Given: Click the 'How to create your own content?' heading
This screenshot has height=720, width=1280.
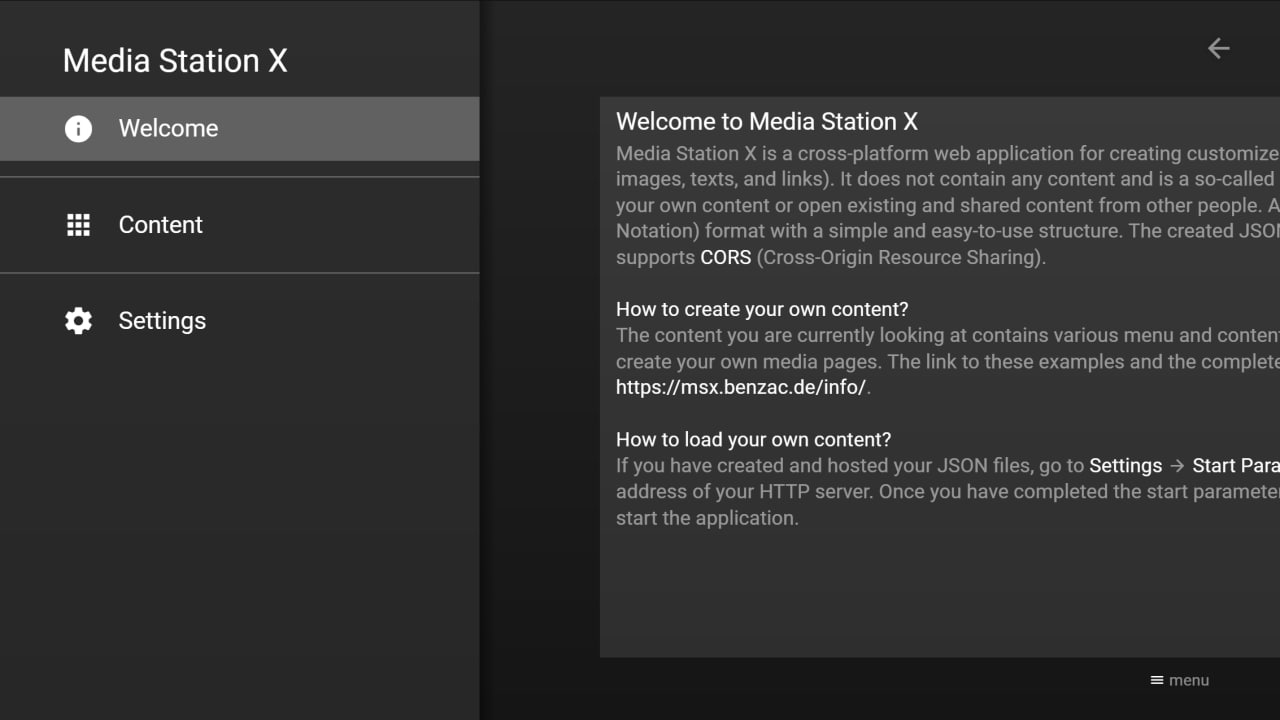Looking at the screenshot, I should tap(762, 309).
